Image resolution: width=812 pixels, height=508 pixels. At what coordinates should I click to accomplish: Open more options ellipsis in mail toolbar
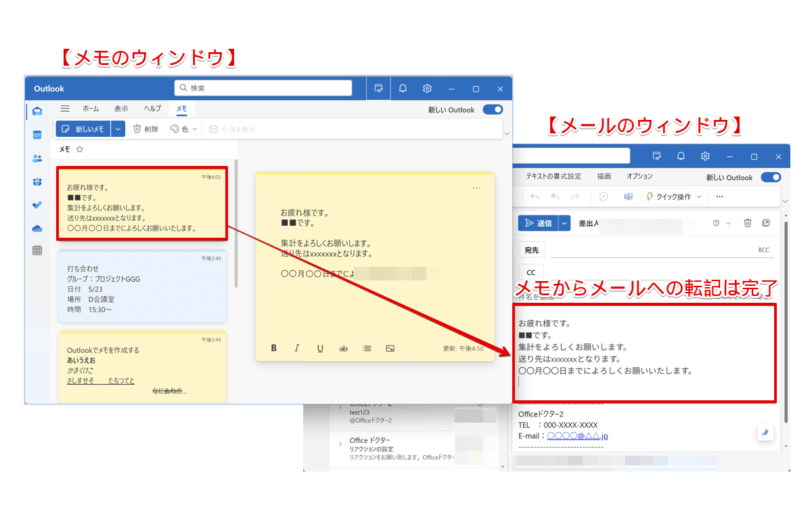click(719, 197)
